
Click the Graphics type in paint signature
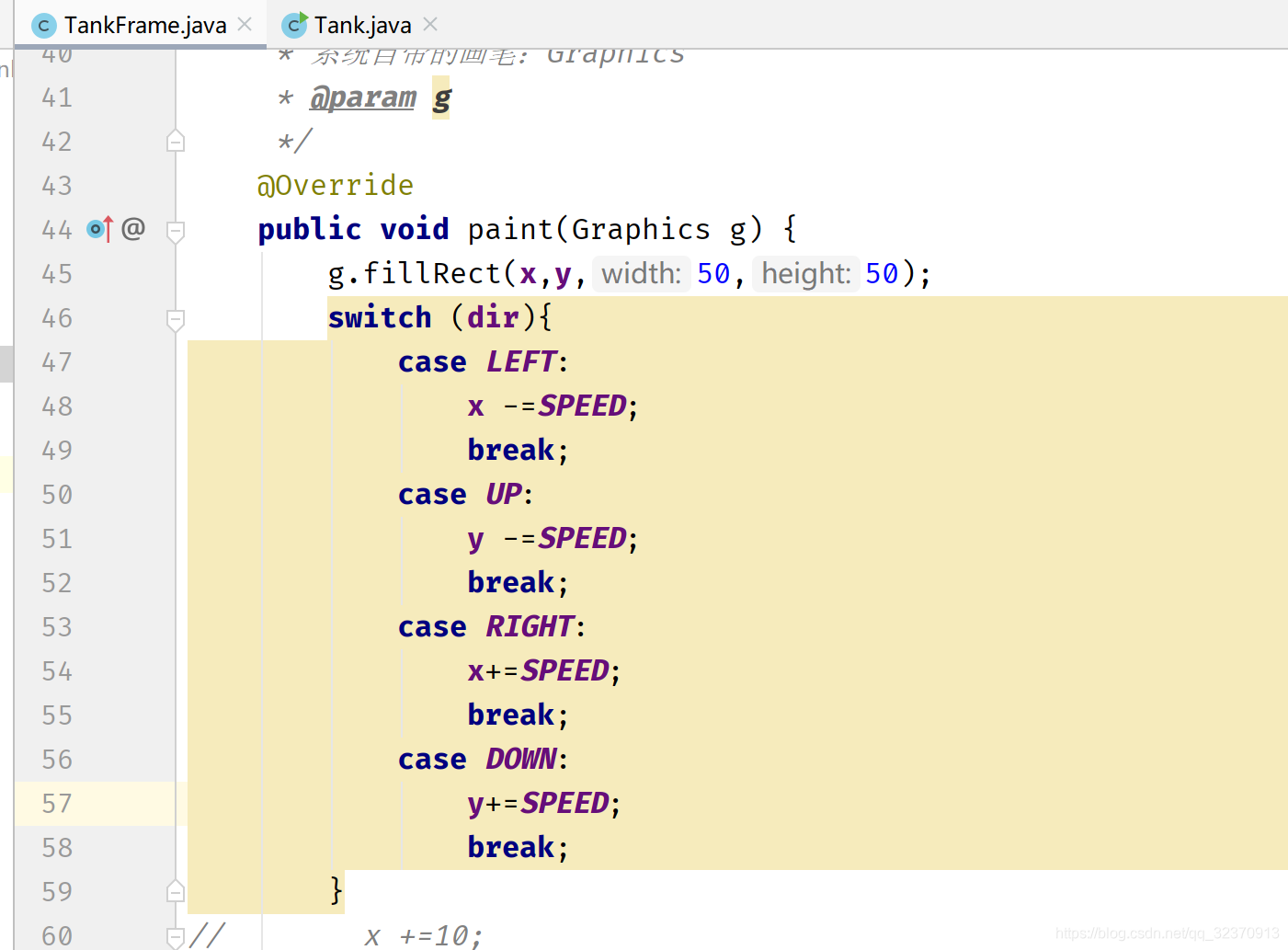(x=641, y=229)
